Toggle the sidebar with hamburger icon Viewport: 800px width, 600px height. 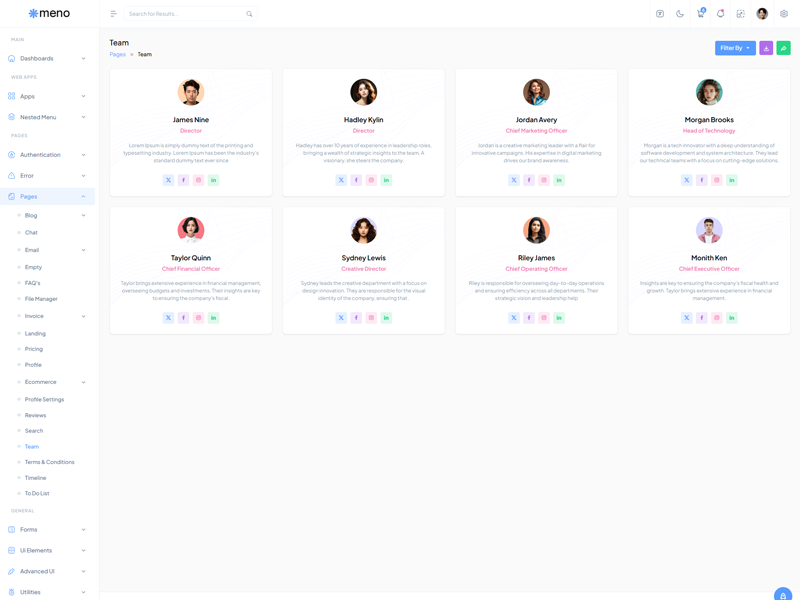113,14
